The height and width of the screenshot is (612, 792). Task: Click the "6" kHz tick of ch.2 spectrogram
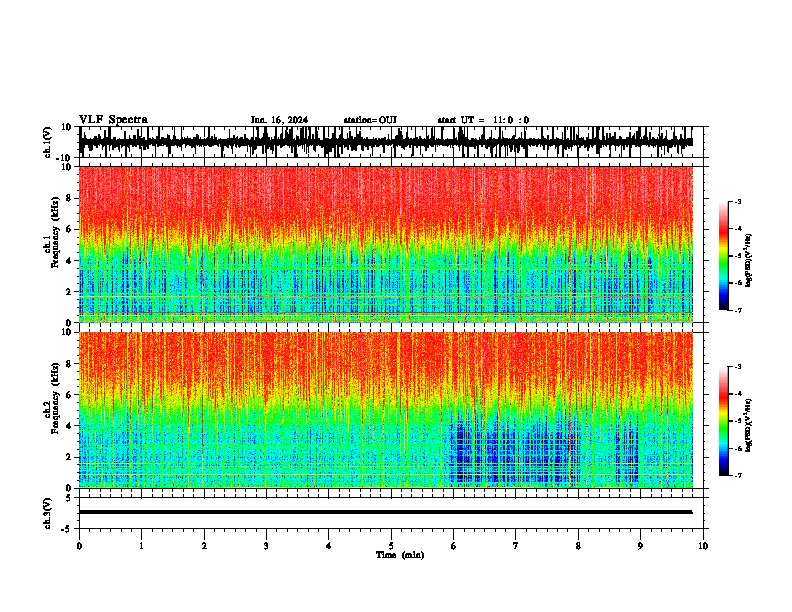pyautogui.click(x=69, y=395)
